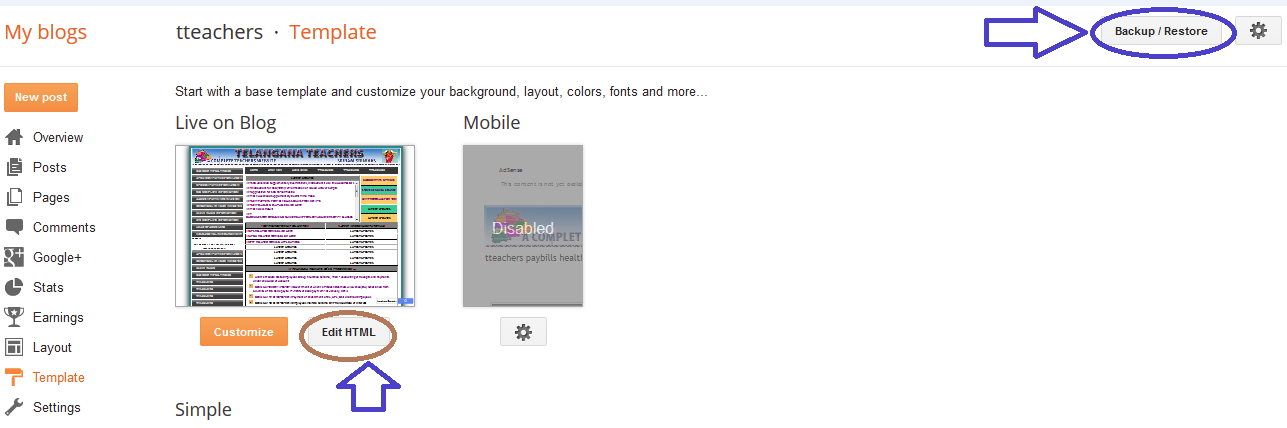
Task: Click the Overview house icon
Action: [14, 137]
